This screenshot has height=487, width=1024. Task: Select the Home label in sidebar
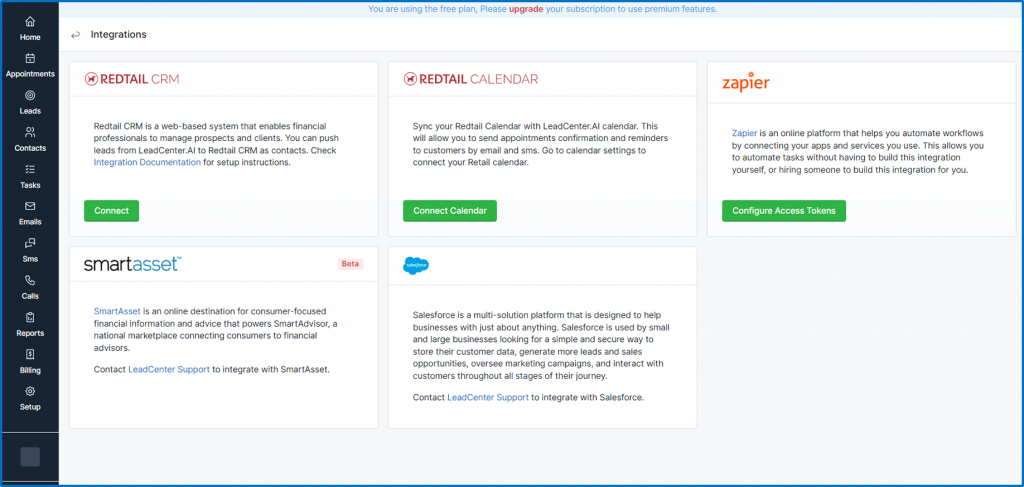30,37
